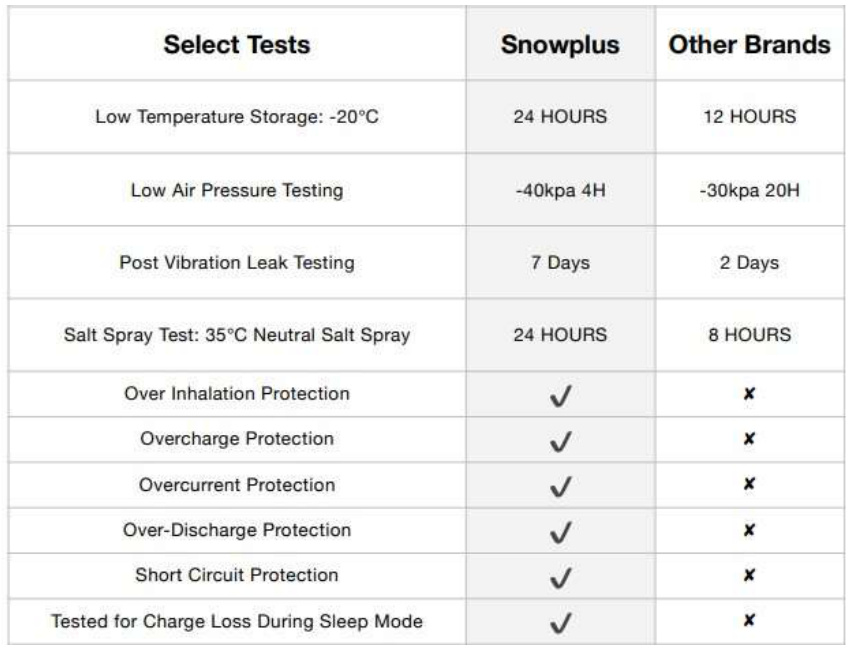Select the Select Tests column header

click(237, 44)
